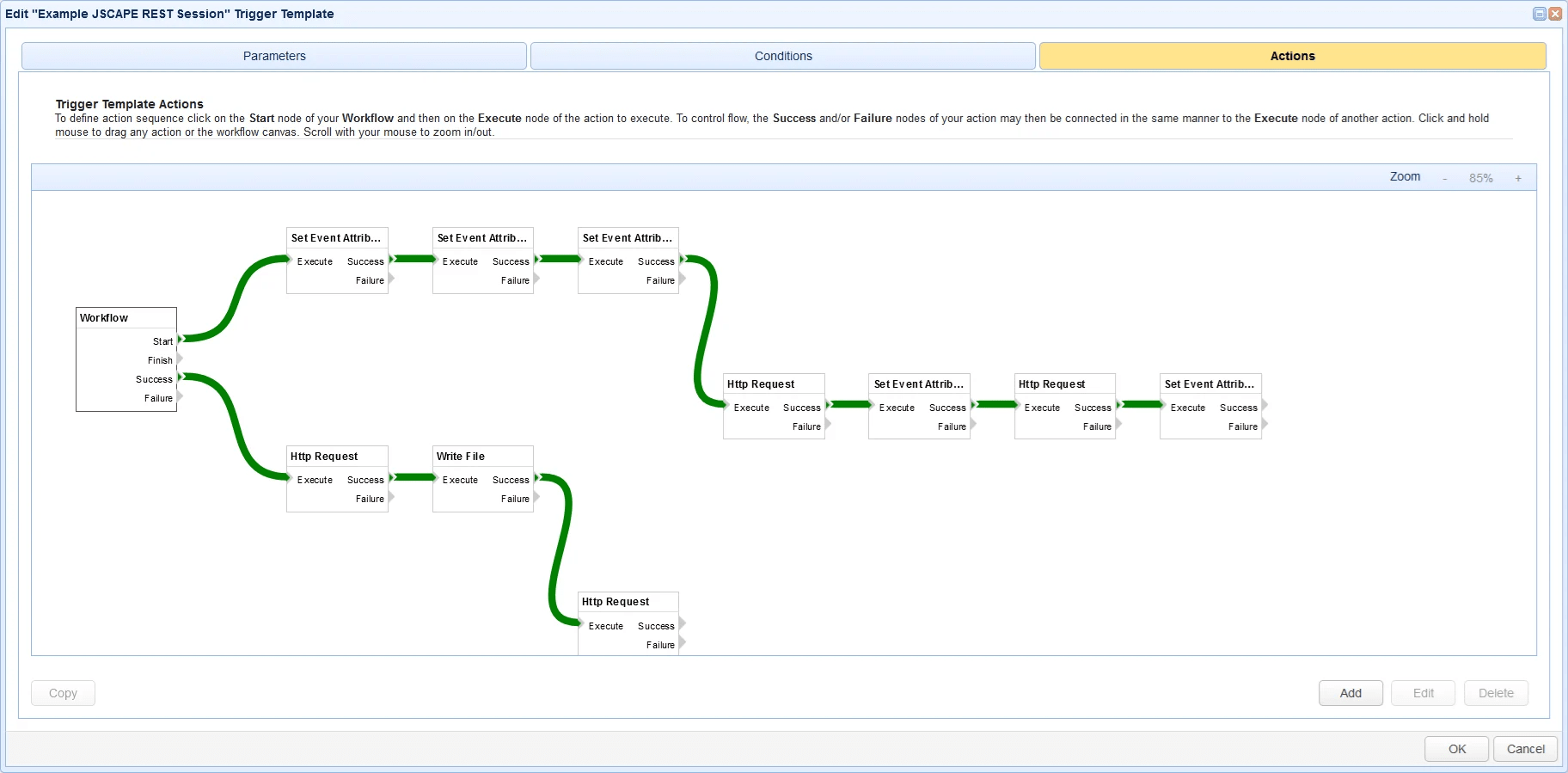Screen dimensions: 1568x773
Task: Switch to the Parameters tab
Action: 274,56
